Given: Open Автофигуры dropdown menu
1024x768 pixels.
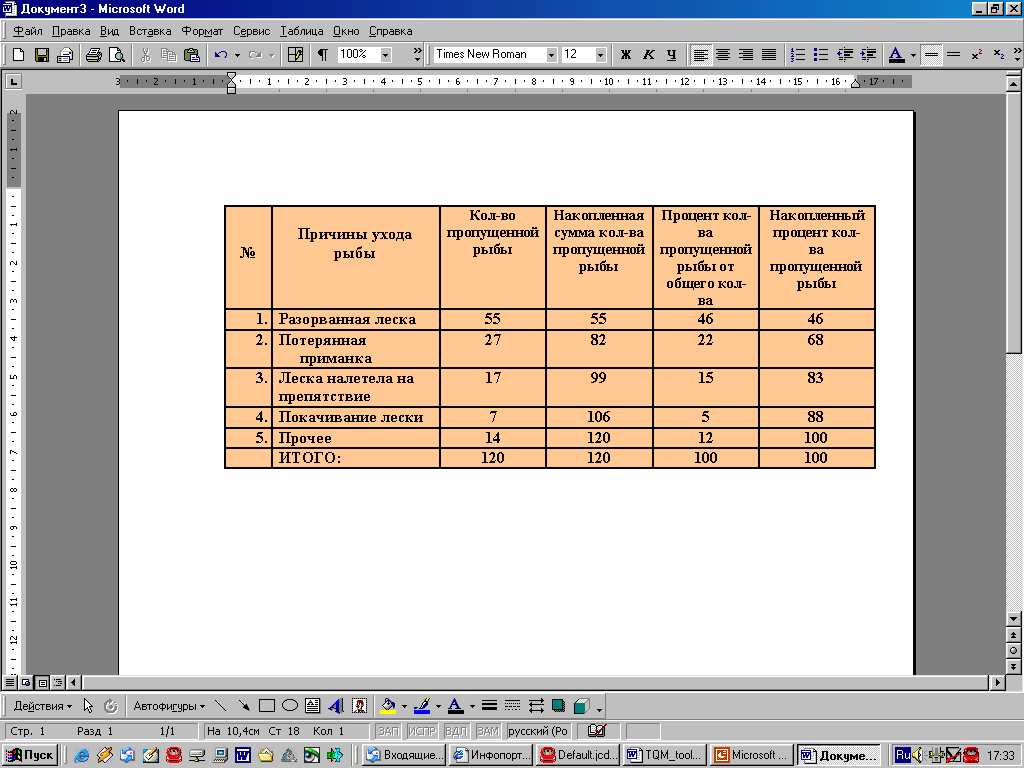Looking at the screenshot, I should (x=168, y=706).
